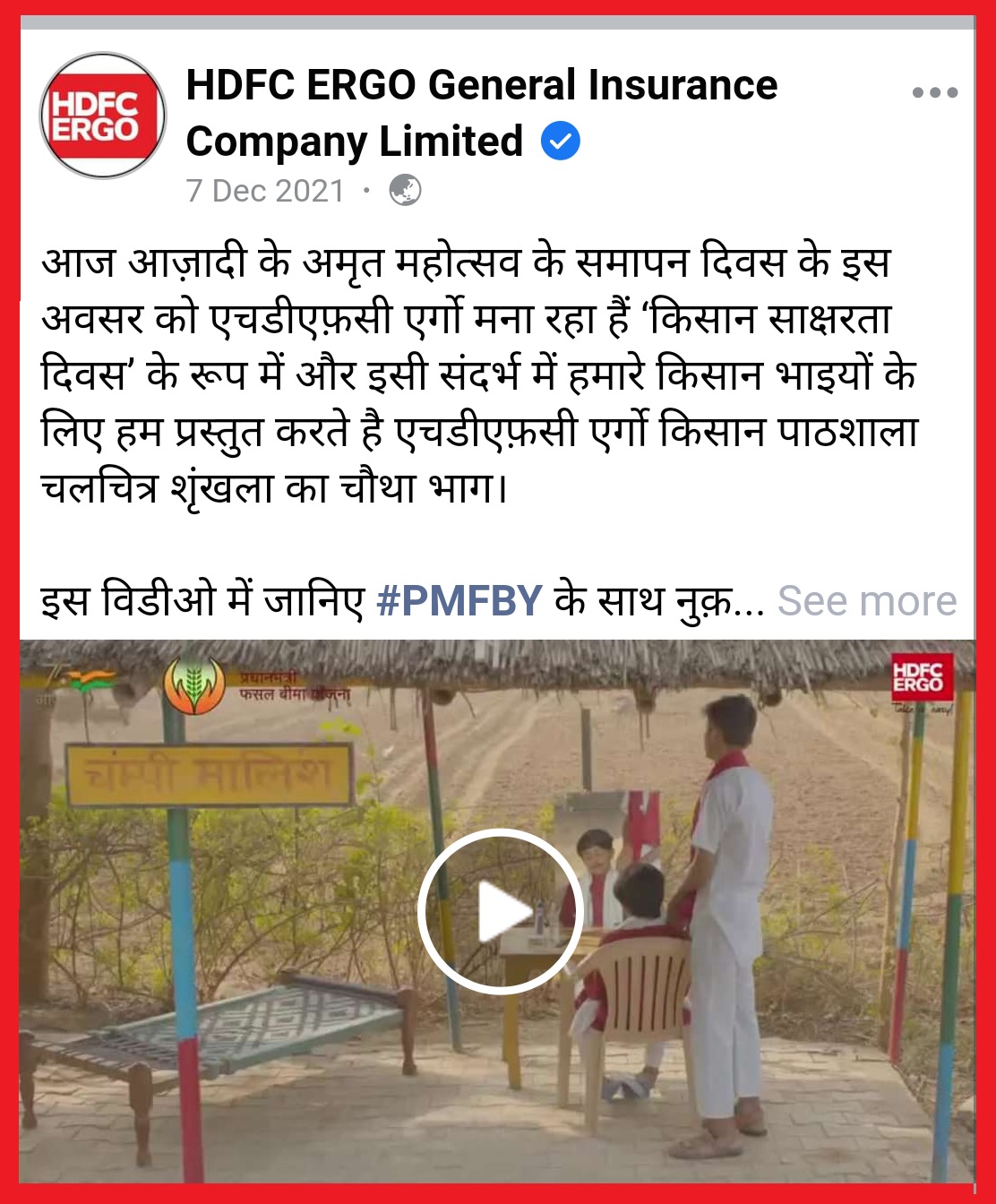The image size is (996, 1204).
Task: Click the Hindi post caption paragraph
Action: [479, 374]
